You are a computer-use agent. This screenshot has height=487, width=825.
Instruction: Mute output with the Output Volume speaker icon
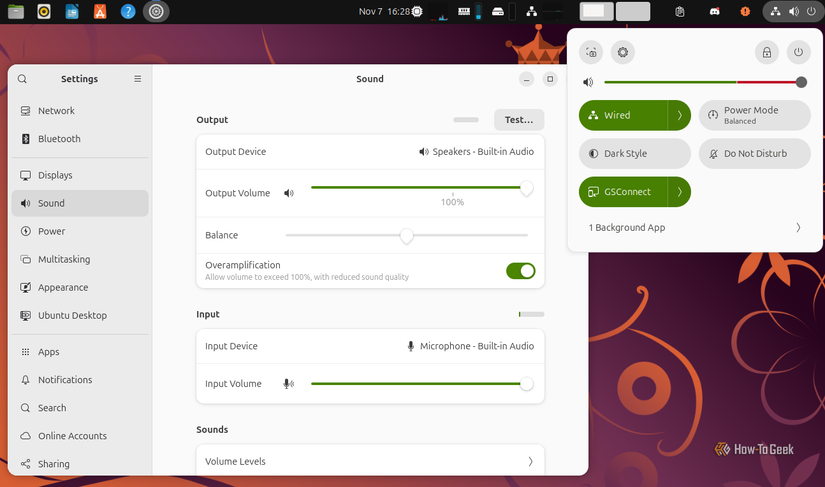[x=289, y=193]
